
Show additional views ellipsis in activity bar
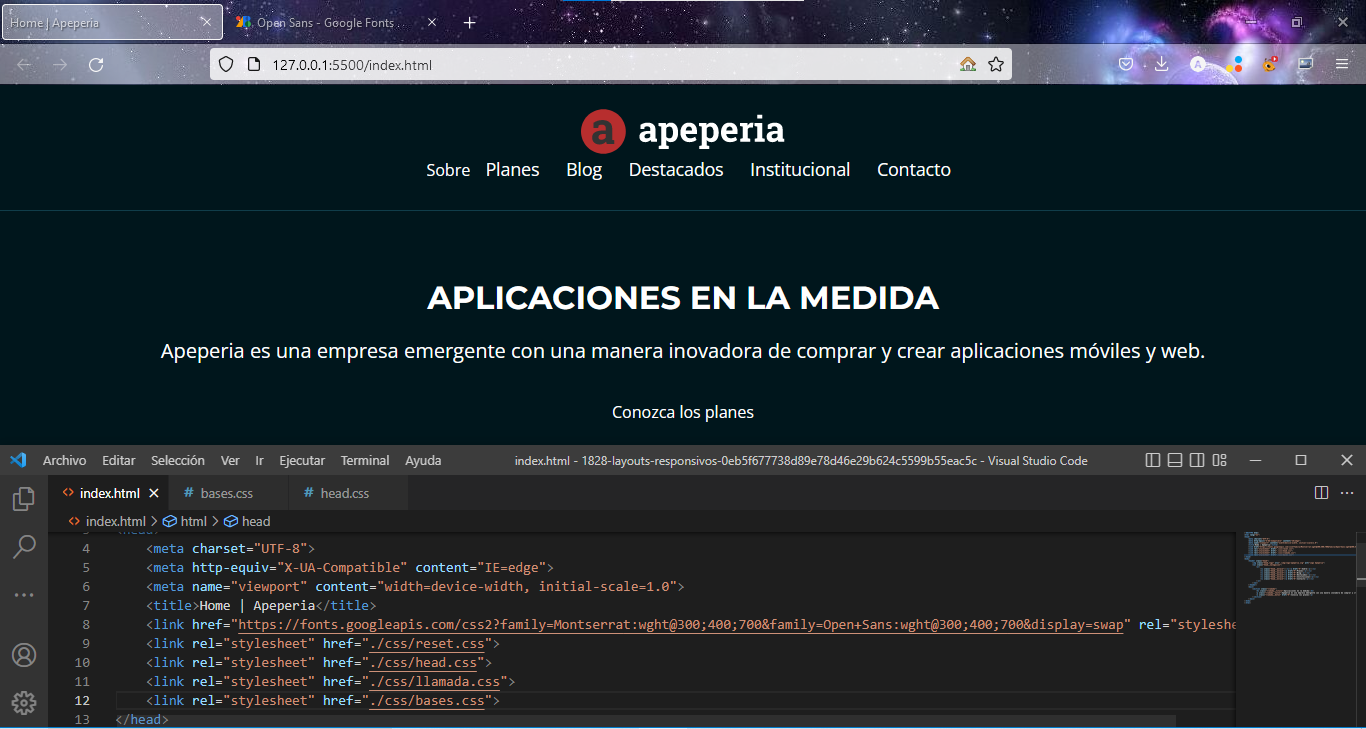24,595
